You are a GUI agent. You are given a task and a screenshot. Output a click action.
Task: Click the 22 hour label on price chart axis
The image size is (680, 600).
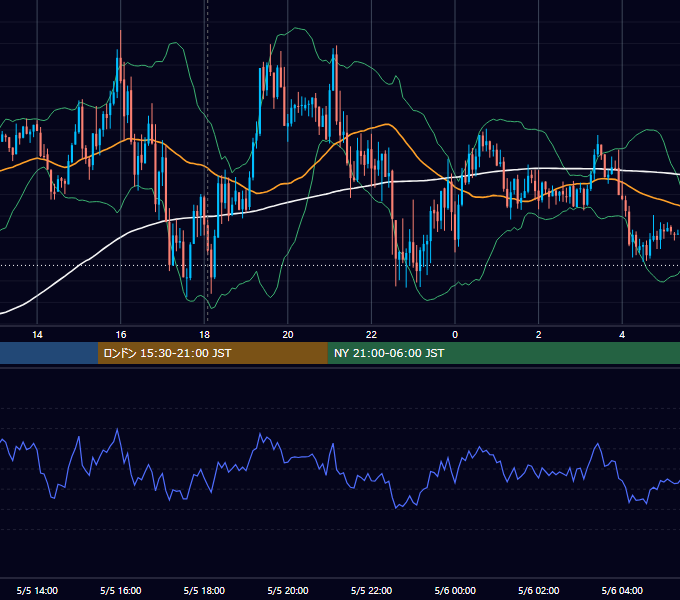[371, 335]
